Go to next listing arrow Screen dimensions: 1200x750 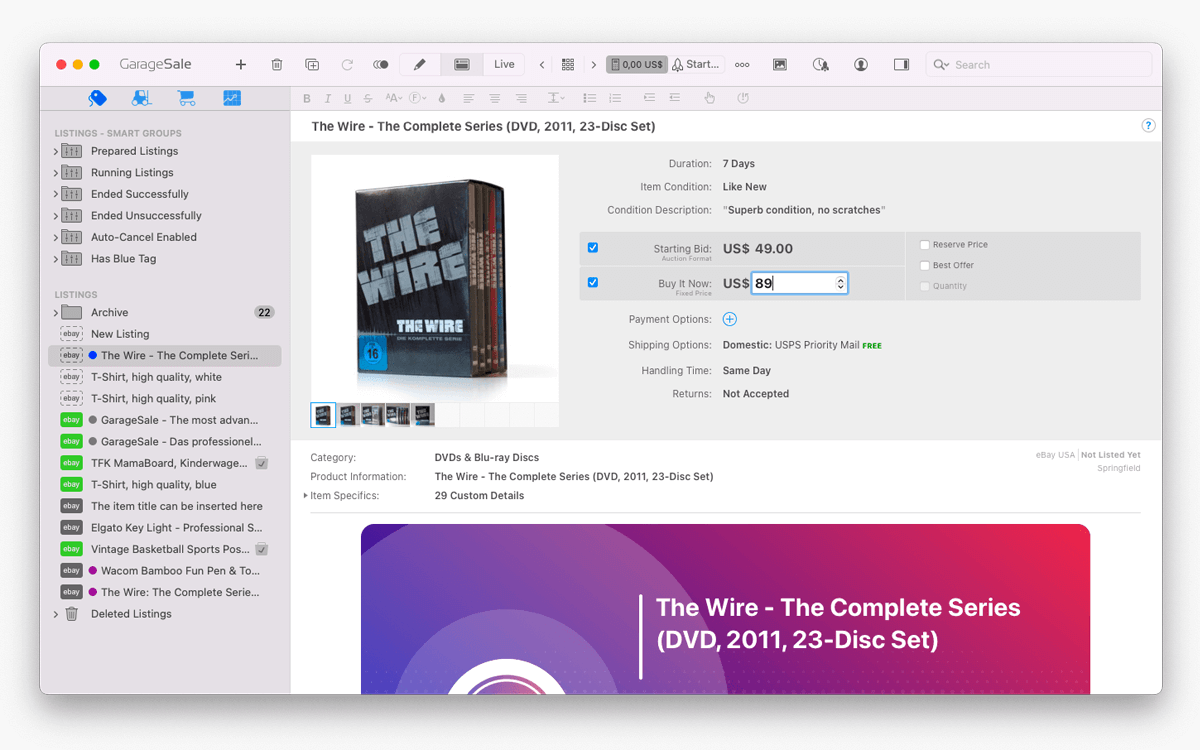click(x=593, y=64)
